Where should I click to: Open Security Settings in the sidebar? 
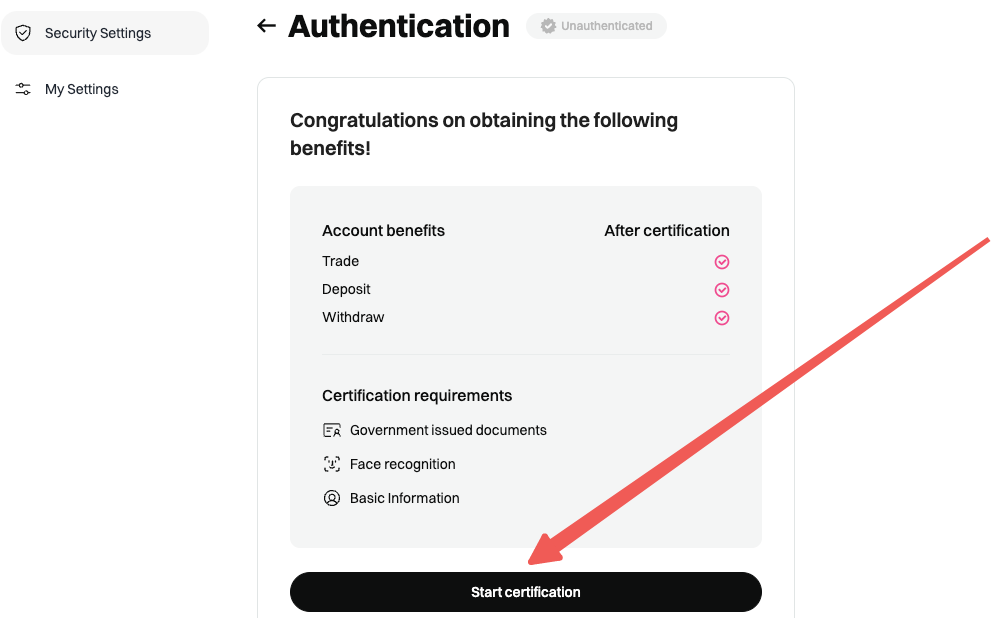pyautogui.click(x=98, y=33)
